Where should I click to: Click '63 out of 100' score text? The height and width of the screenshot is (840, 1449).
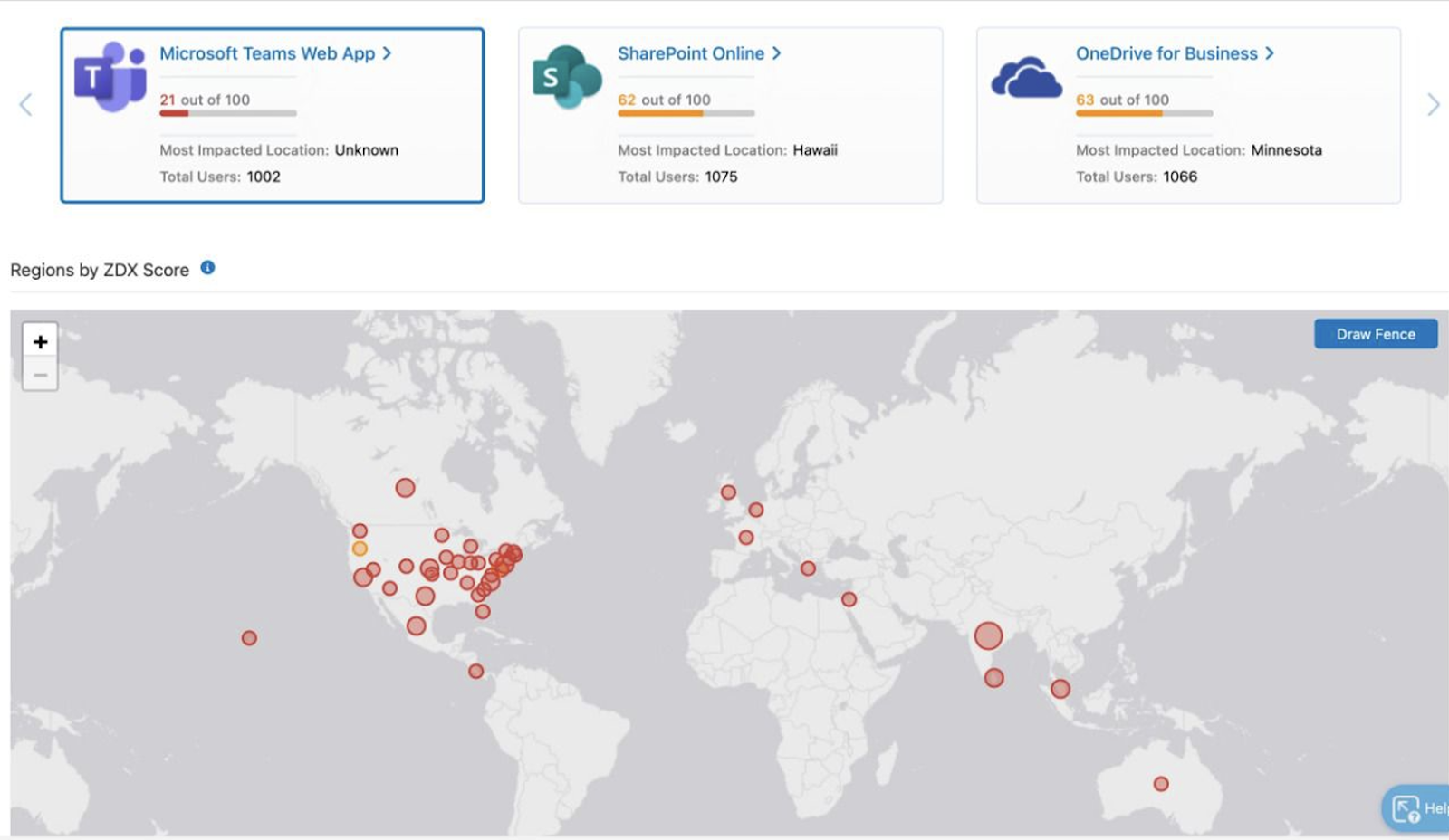1122,100
